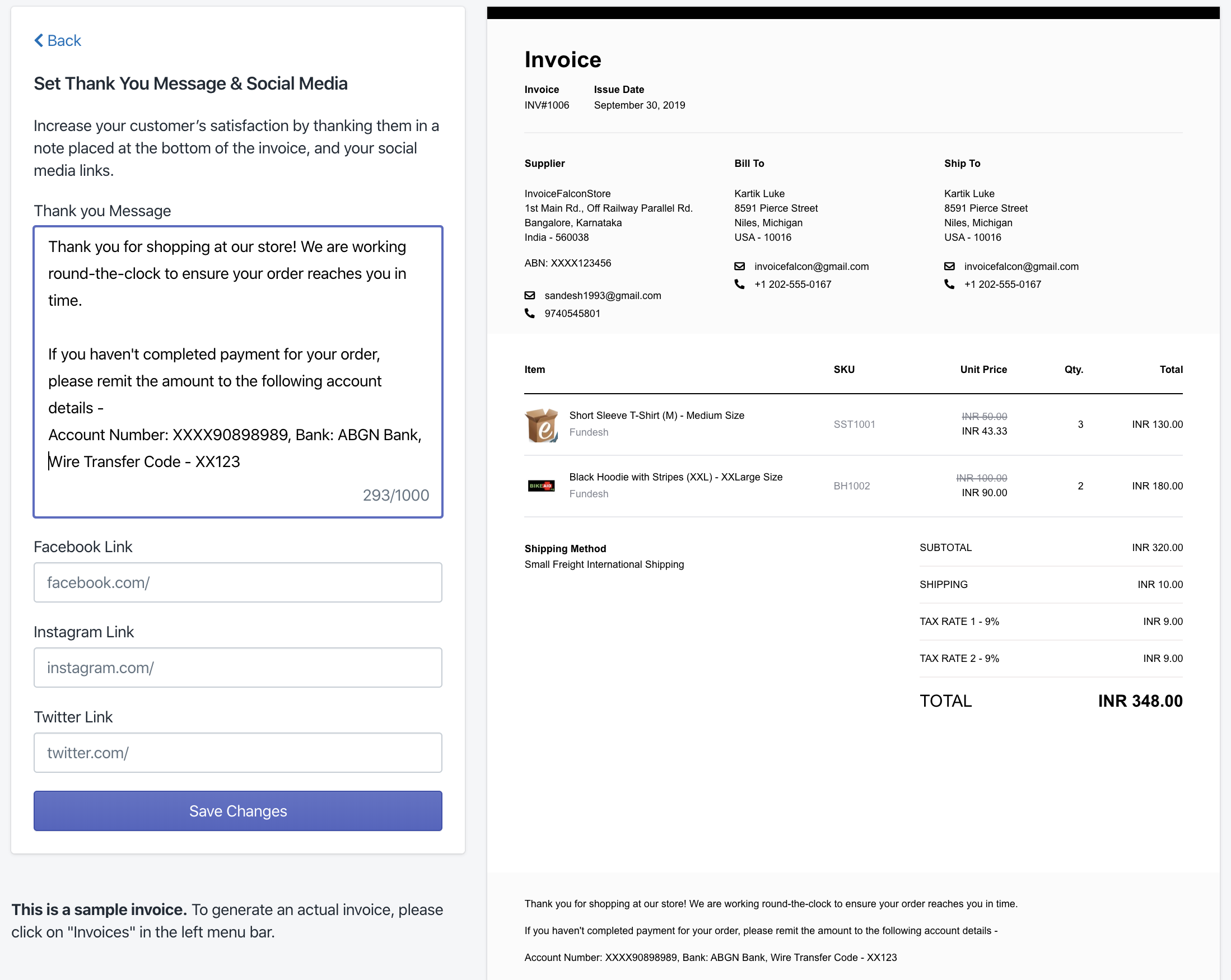
Task: Click the Short Sleeve T-Shirt product thumbnail
Action: point(541,424)
